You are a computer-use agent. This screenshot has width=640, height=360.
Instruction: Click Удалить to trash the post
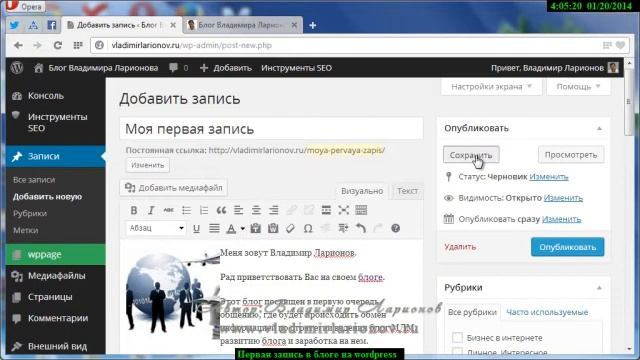[x=460, y=247]
